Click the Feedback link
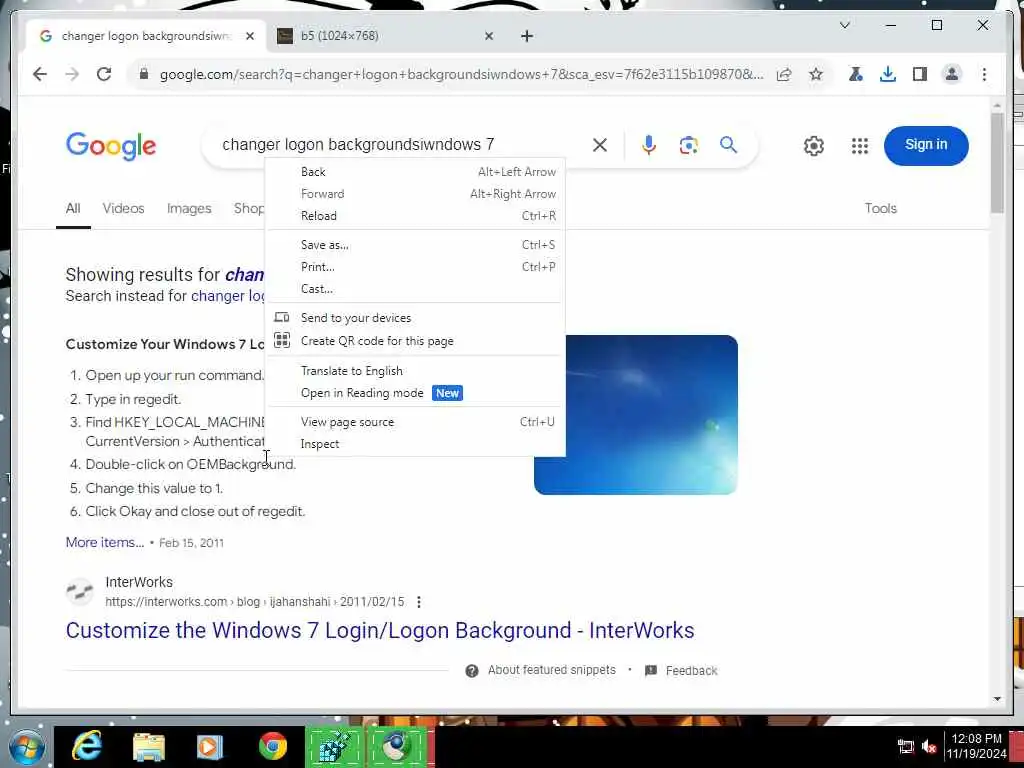Image resolution: width=1024 pixels, height=768 pixels. [x=691, y=671]
